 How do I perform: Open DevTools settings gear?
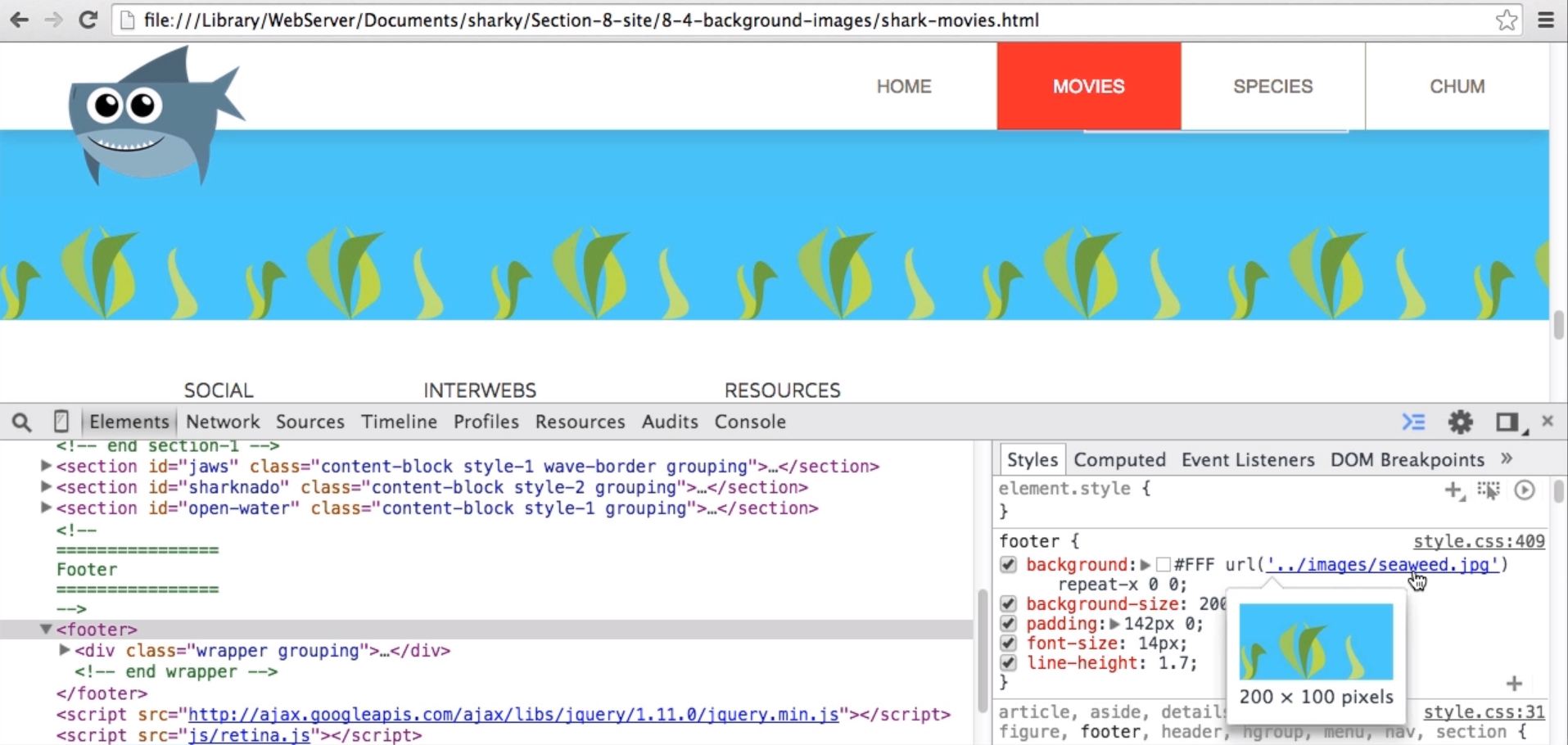1460,422
